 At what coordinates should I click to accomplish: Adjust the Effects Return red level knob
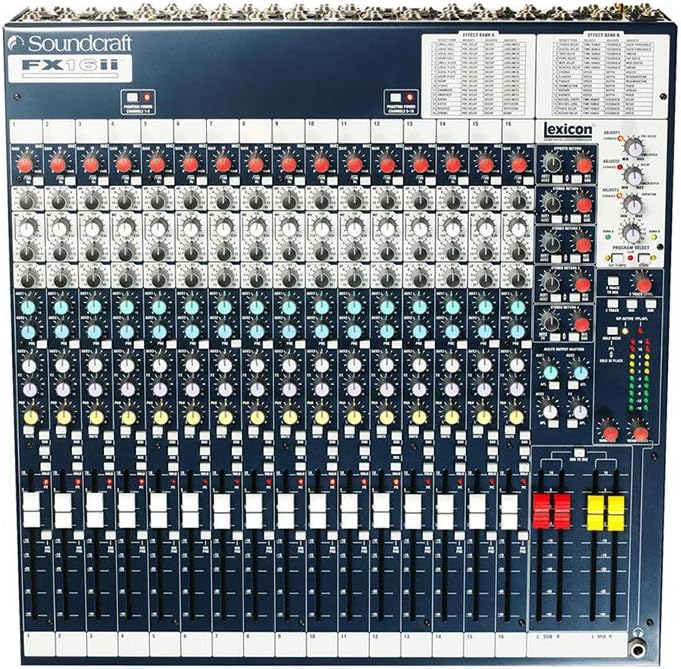(x=583, y=165)
